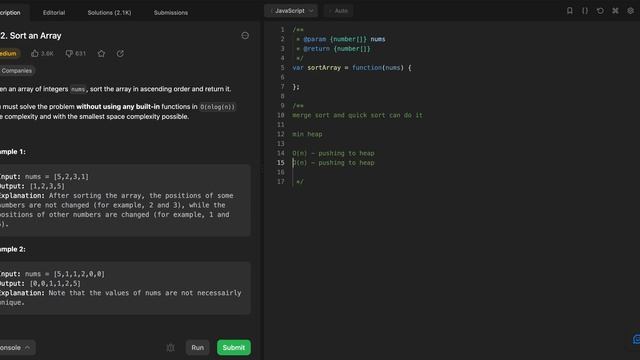This screenshot has height=360, width=640.
Task: Click the thumbs down dislike icon
Action: 69,53
